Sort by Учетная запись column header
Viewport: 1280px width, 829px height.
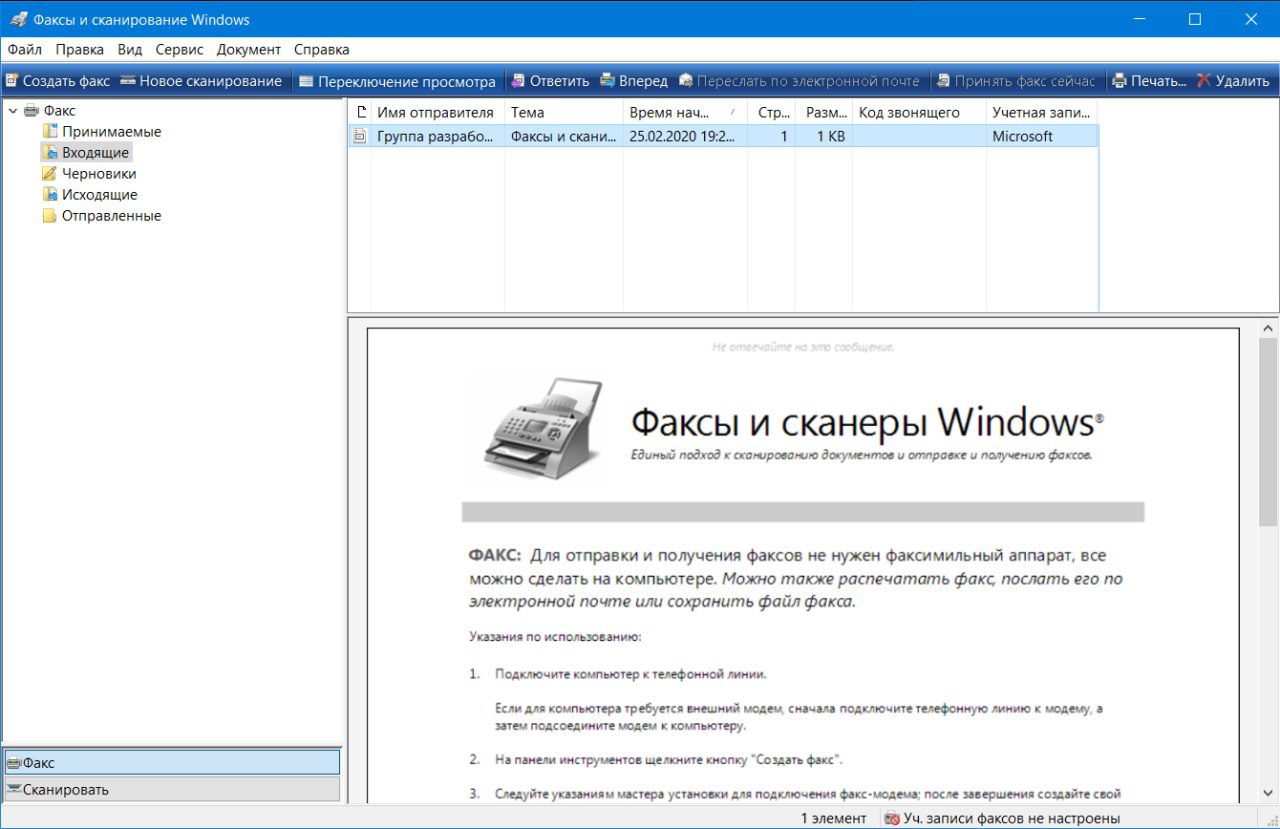(x=1042, y=112)
